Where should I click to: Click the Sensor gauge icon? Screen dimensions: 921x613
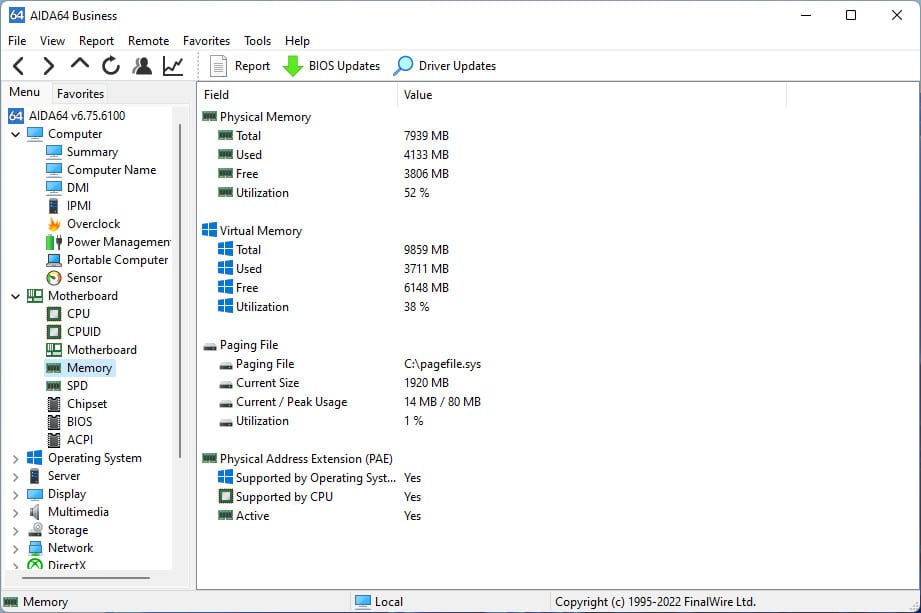point(54,278)
